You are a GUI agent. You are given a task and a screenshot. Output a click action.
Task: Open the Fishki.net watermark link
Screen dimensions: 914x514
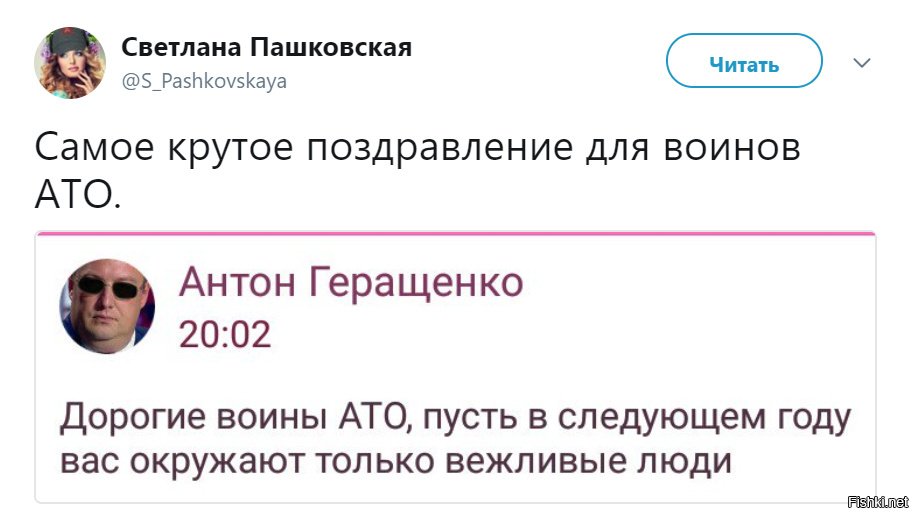point(878,502)
